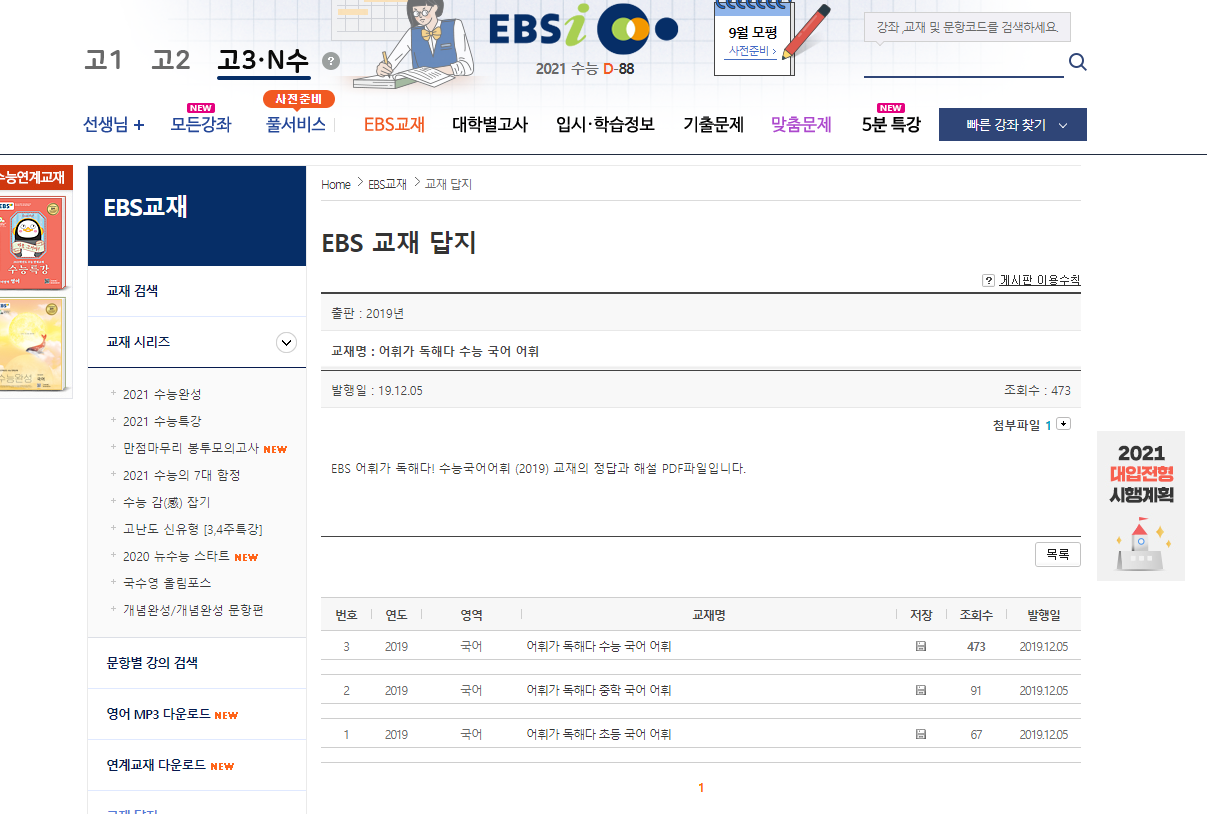Save file for 어휘가 독해다 수능 국어 어휘 row

[921, 647]
